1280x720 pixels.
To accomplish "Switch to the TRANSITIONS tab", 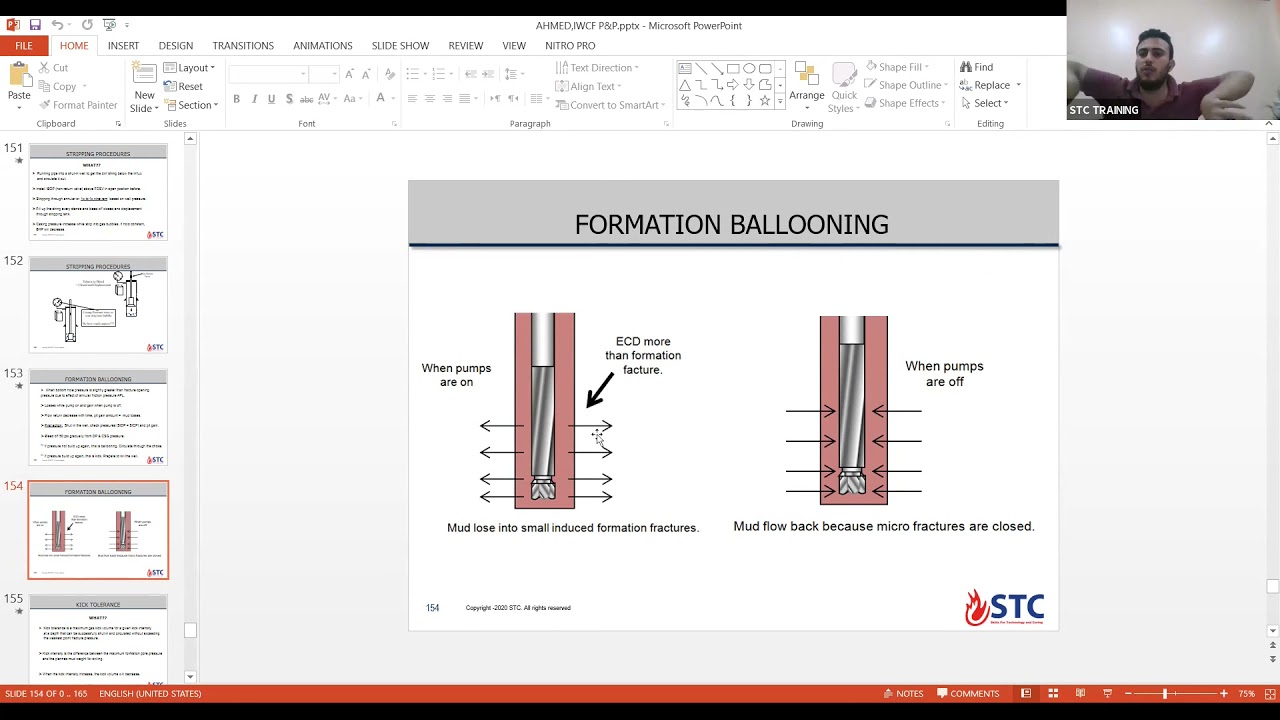I will [x=243, y=46].
